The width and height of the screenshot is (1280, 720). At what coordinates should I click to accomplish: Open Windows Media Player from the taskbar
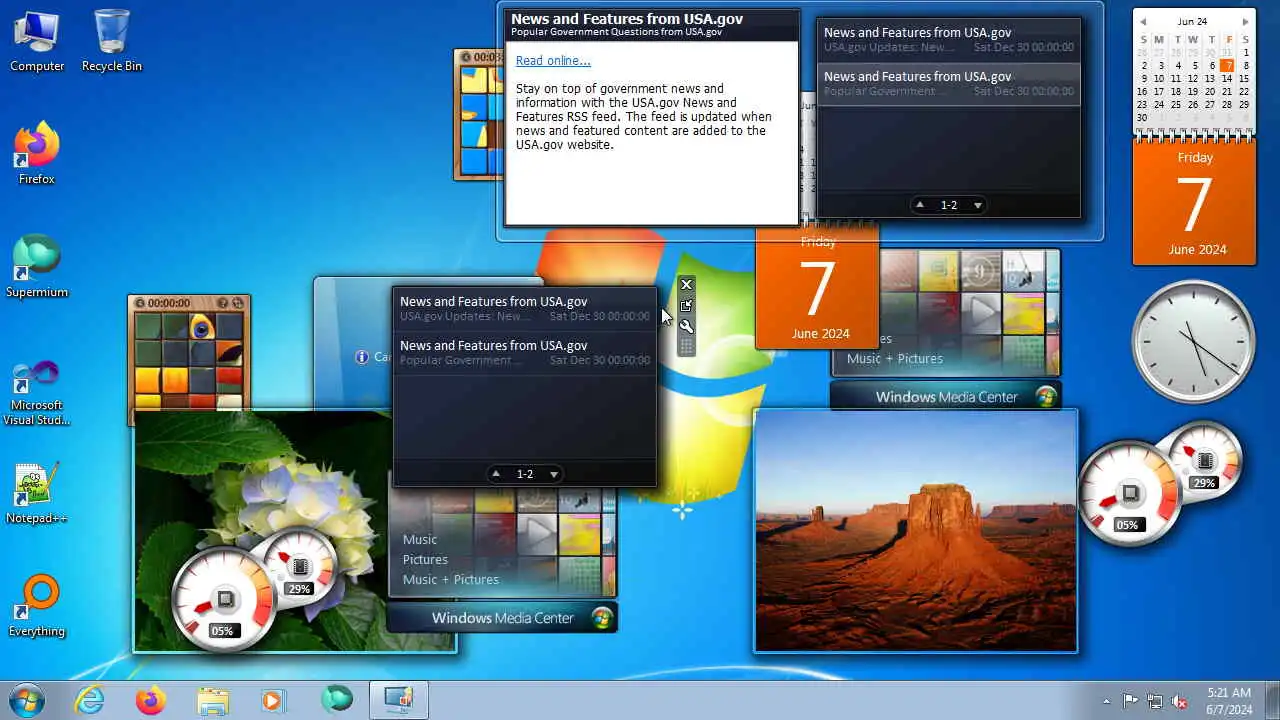pos(273,700)
